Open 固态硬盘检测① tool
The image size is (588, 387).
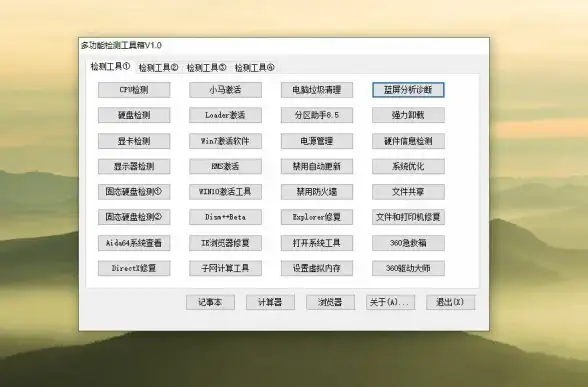[134, 192]
